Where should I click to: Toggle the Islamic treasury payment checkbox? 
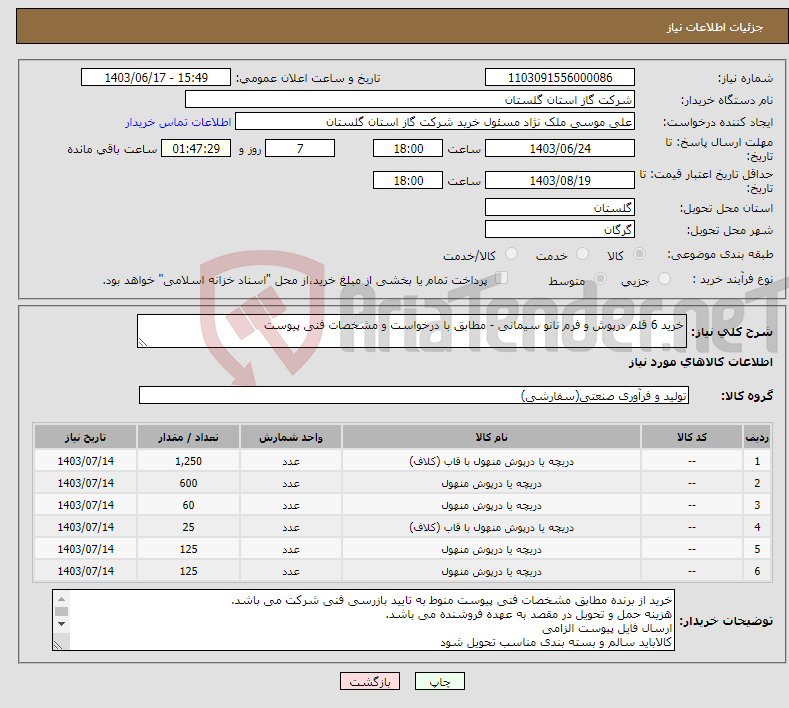pyautogui.click(x=502, y=278)
